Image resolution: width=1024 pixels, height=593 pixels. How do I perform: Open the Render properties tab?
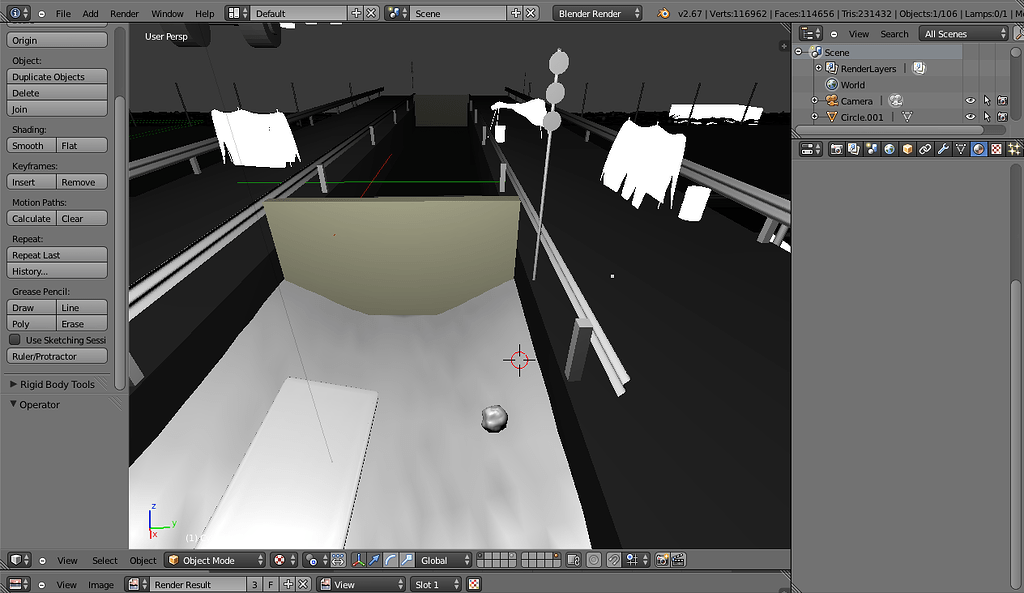[836, 150]
